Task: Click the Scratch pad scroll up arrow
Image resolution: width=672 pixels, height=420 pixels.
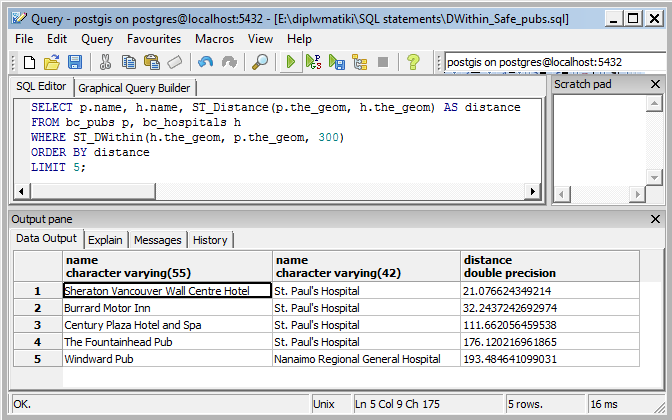Action: [x=654, y=103]
